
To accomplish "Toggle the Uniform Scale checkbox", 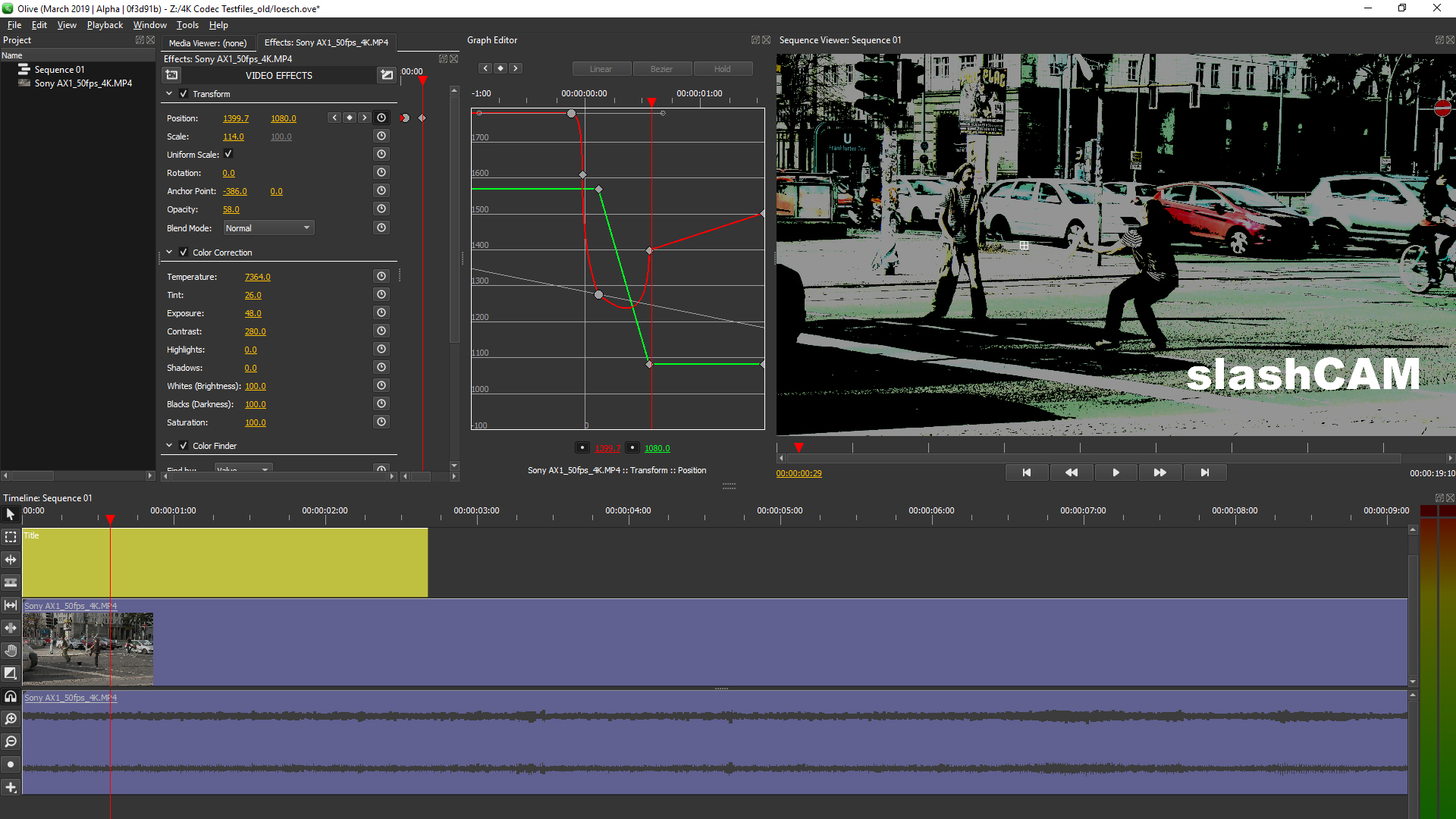I will coord(228,154).
